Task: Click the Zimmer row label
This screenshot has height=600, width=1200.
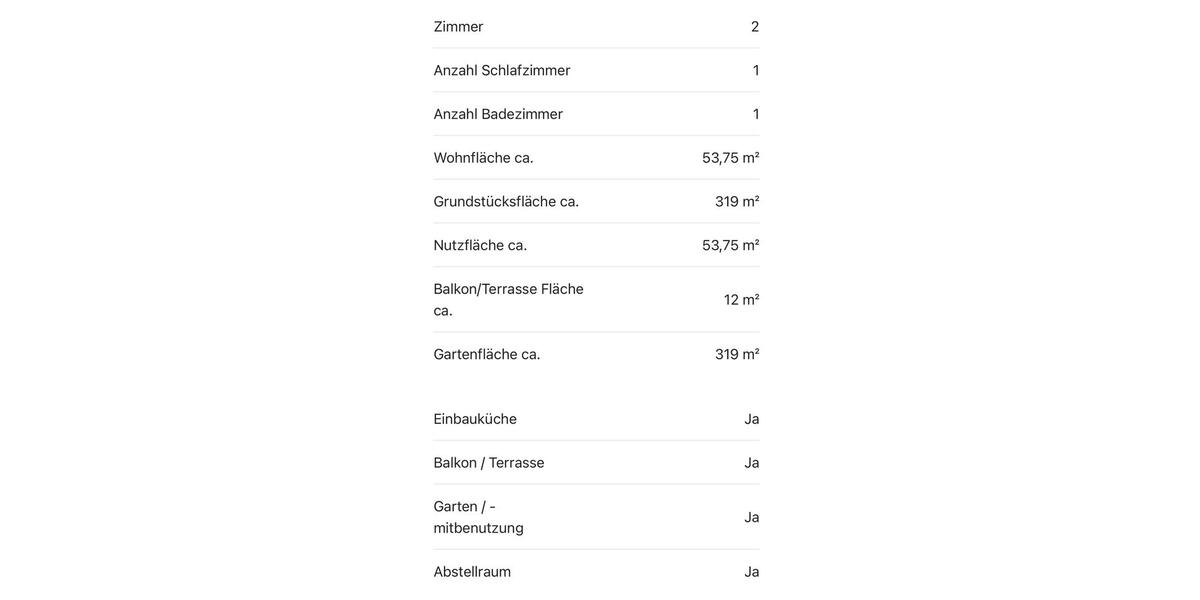Action: (458, 27)
